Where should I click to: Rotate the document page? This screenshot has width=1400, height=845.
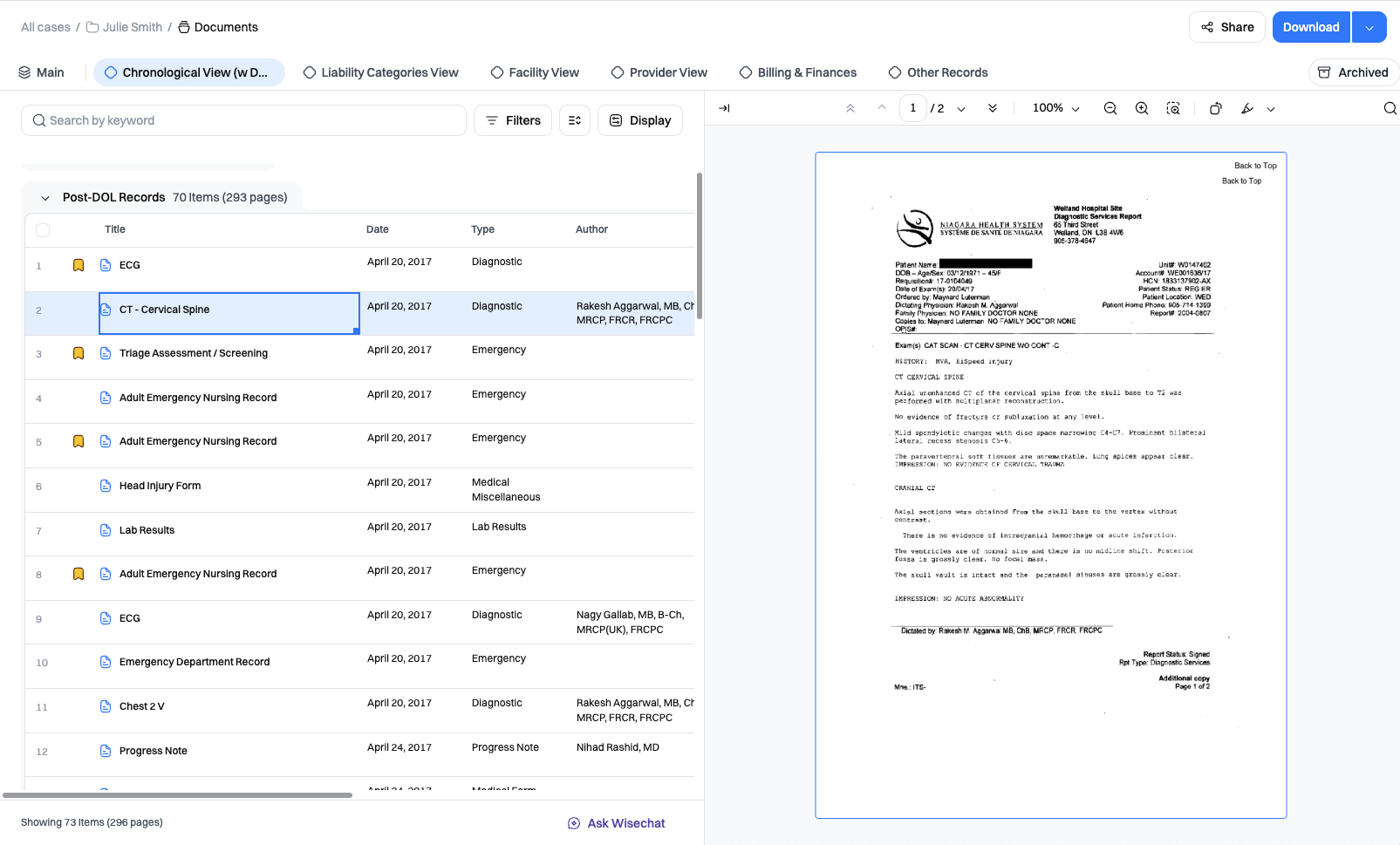(x=1215, y=108)
